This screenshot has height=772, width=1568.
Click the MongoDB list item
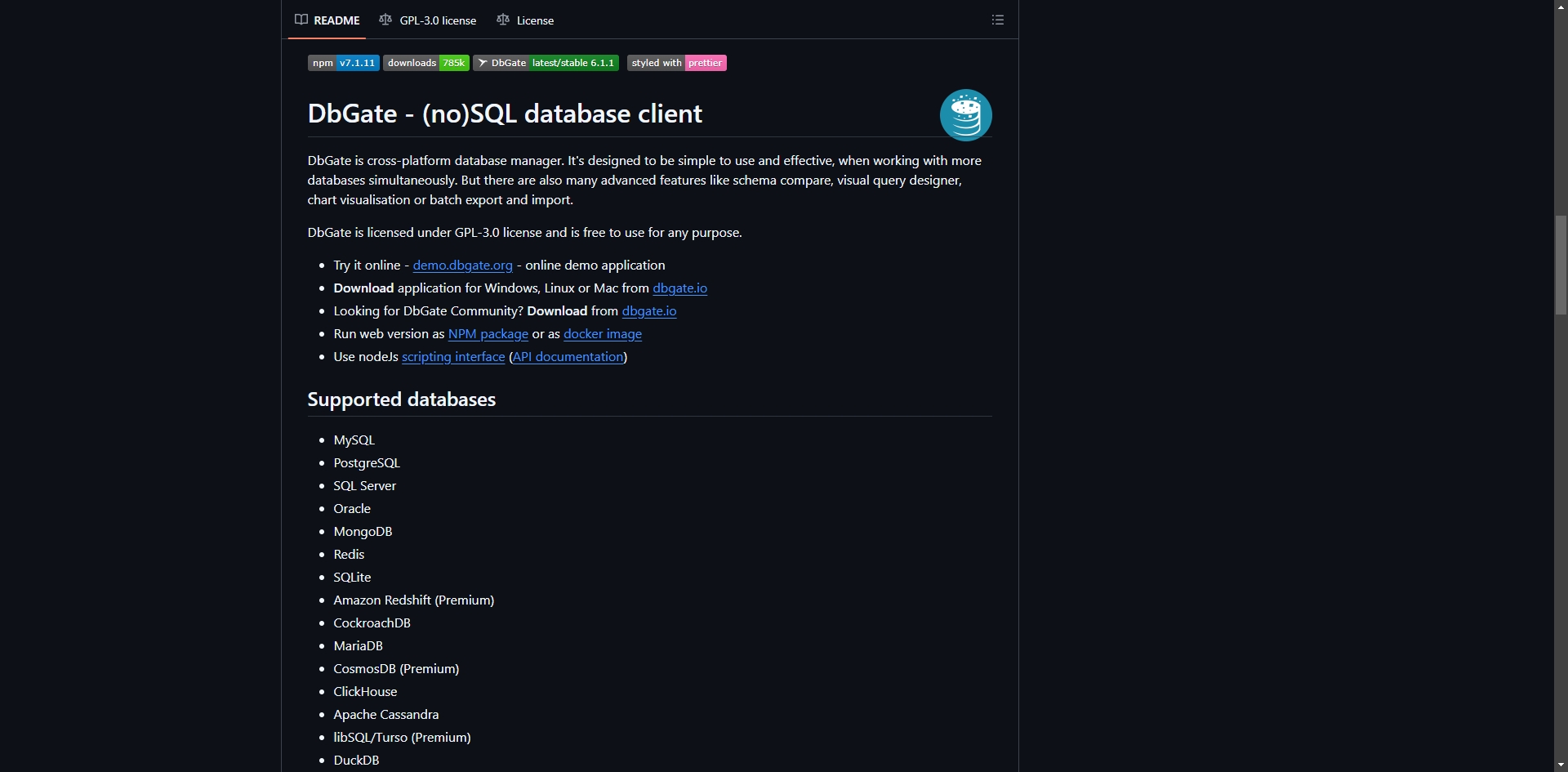coord(363,532)
